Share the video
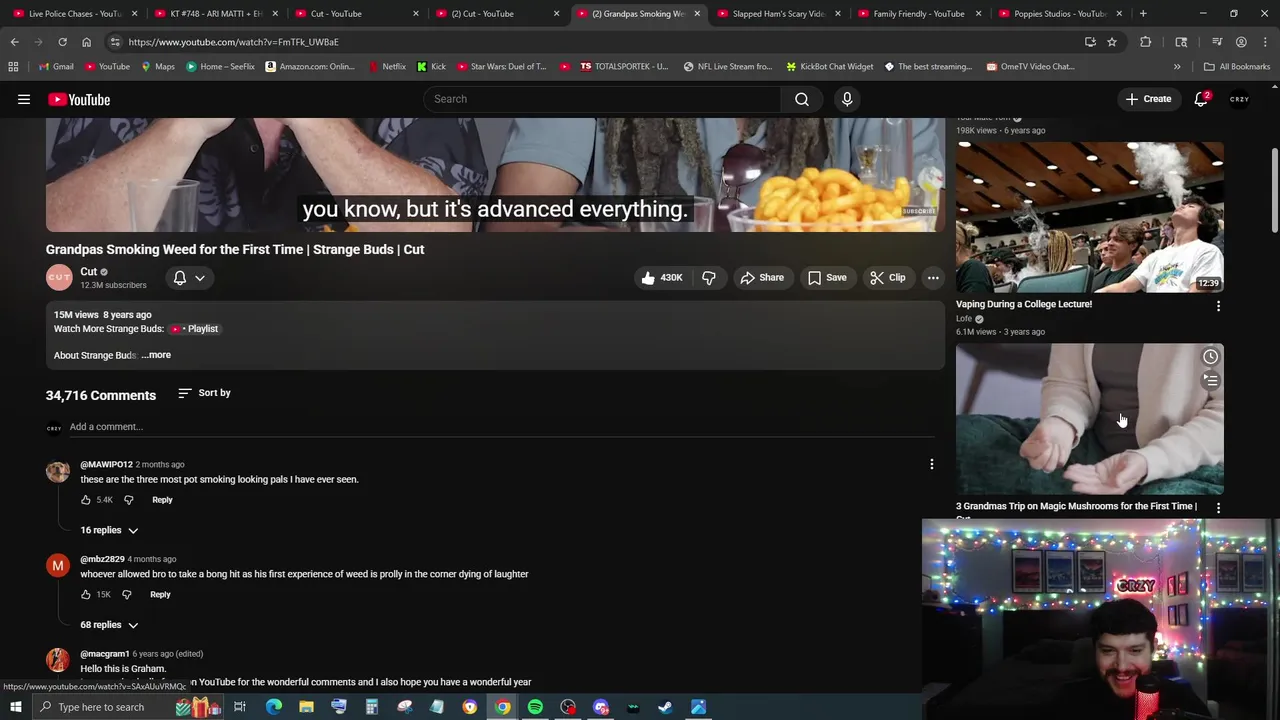Viewport: 1280px width, 720px height. [x=762, y=278]
